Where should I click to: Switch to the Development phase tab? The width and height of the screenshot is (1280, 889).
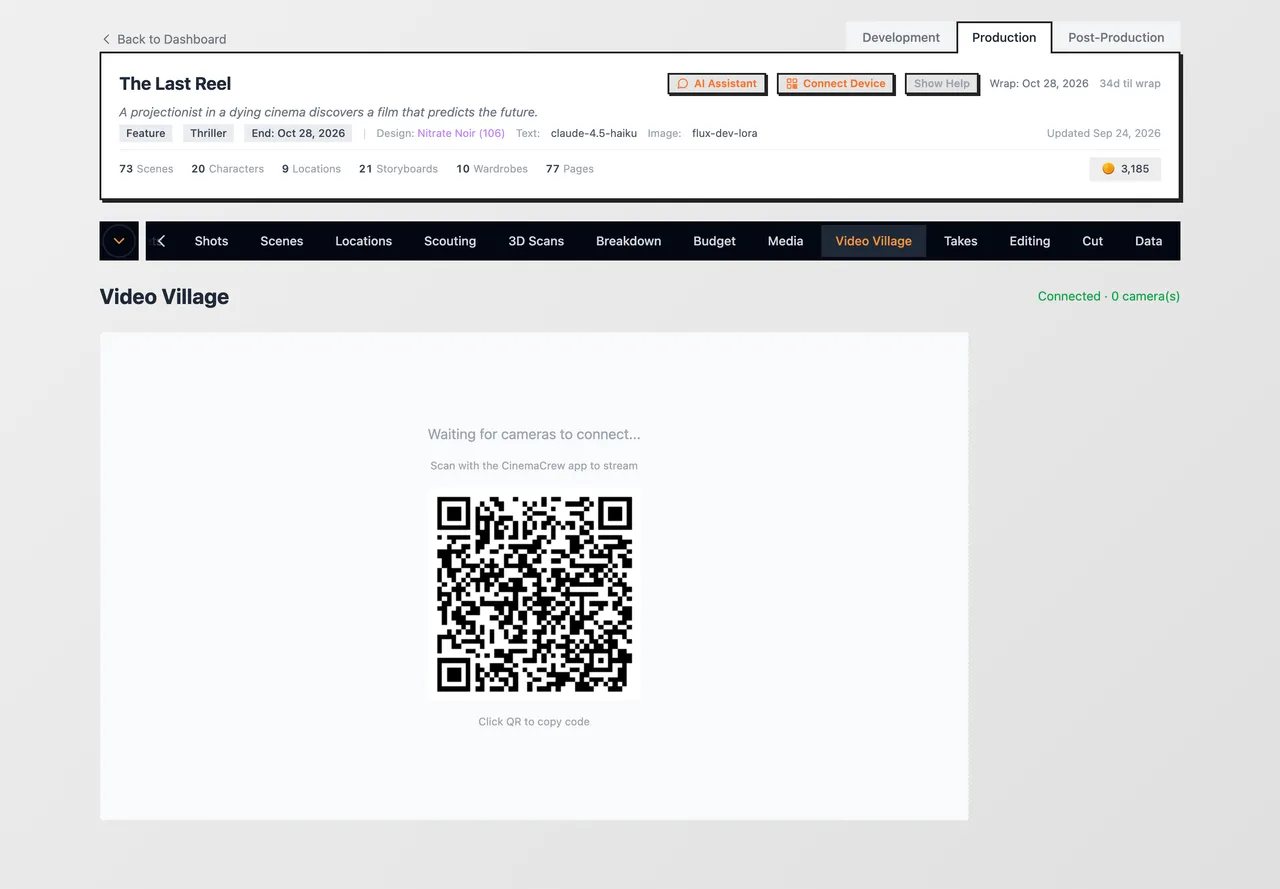tap(901, 37)
